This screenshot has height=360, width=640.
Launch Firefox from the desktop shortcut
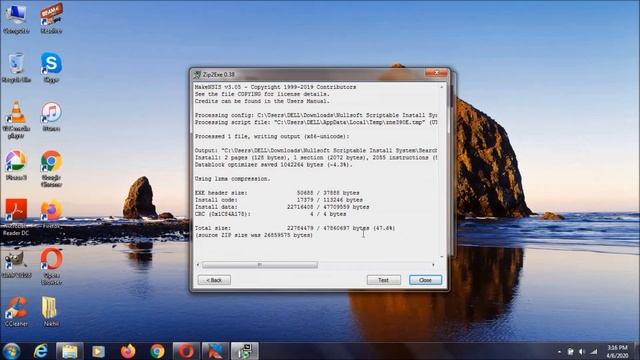[x=51, y=214]
